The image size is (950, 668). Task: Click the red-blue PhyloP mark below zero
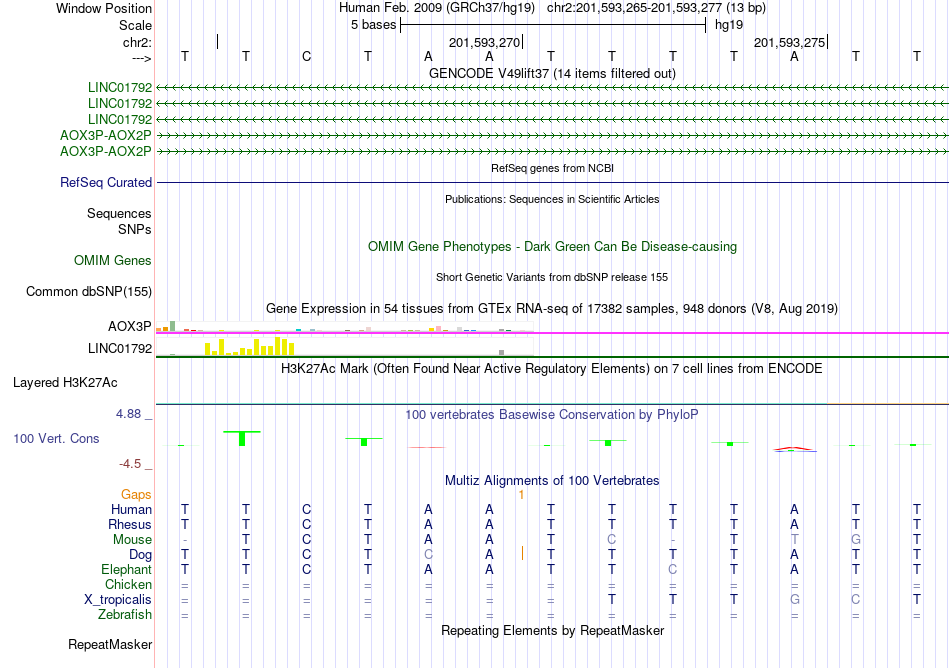point(794,449)
